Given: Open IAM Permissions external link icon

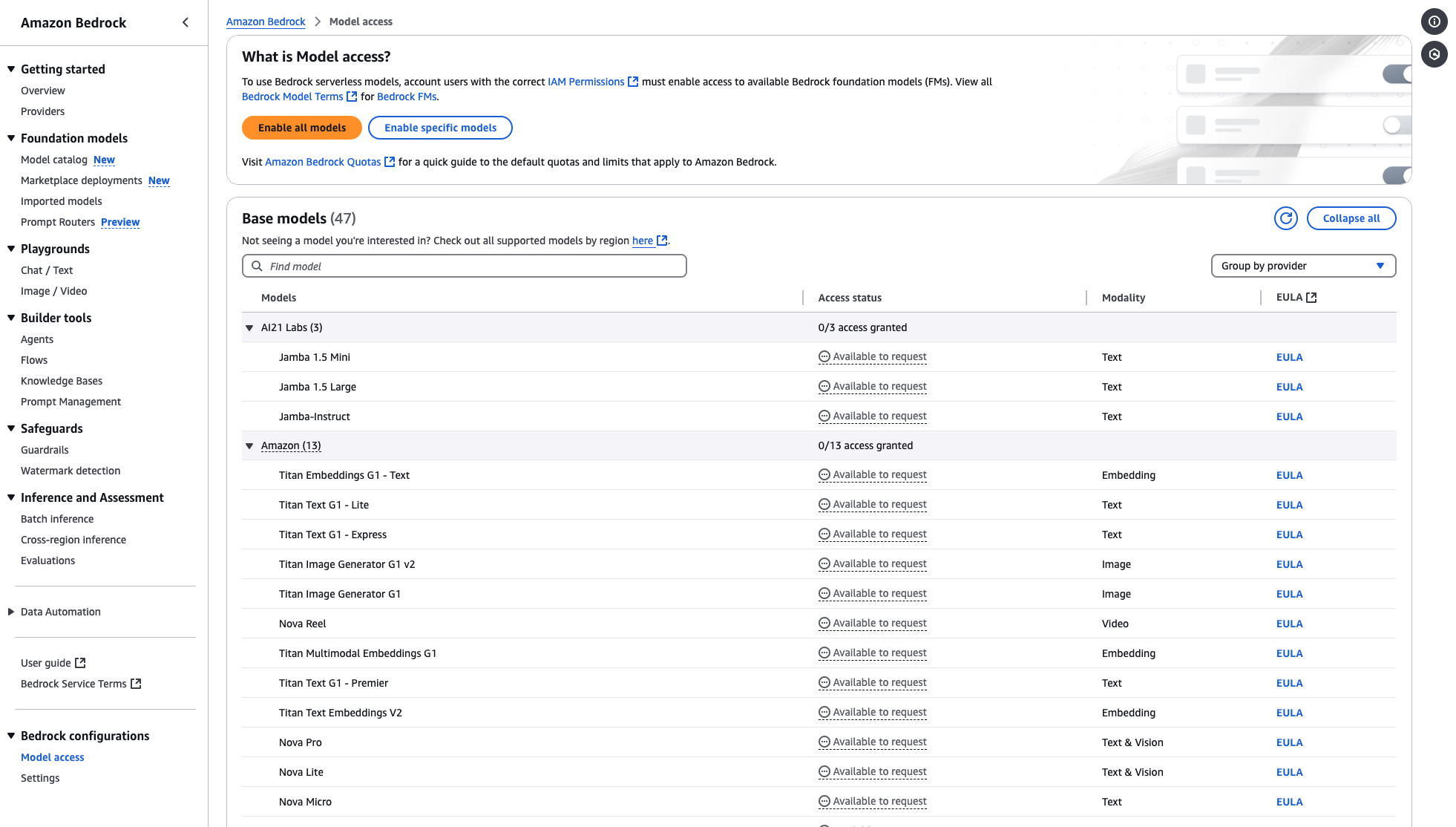Looking at the screenshot, I should (633, 82).
